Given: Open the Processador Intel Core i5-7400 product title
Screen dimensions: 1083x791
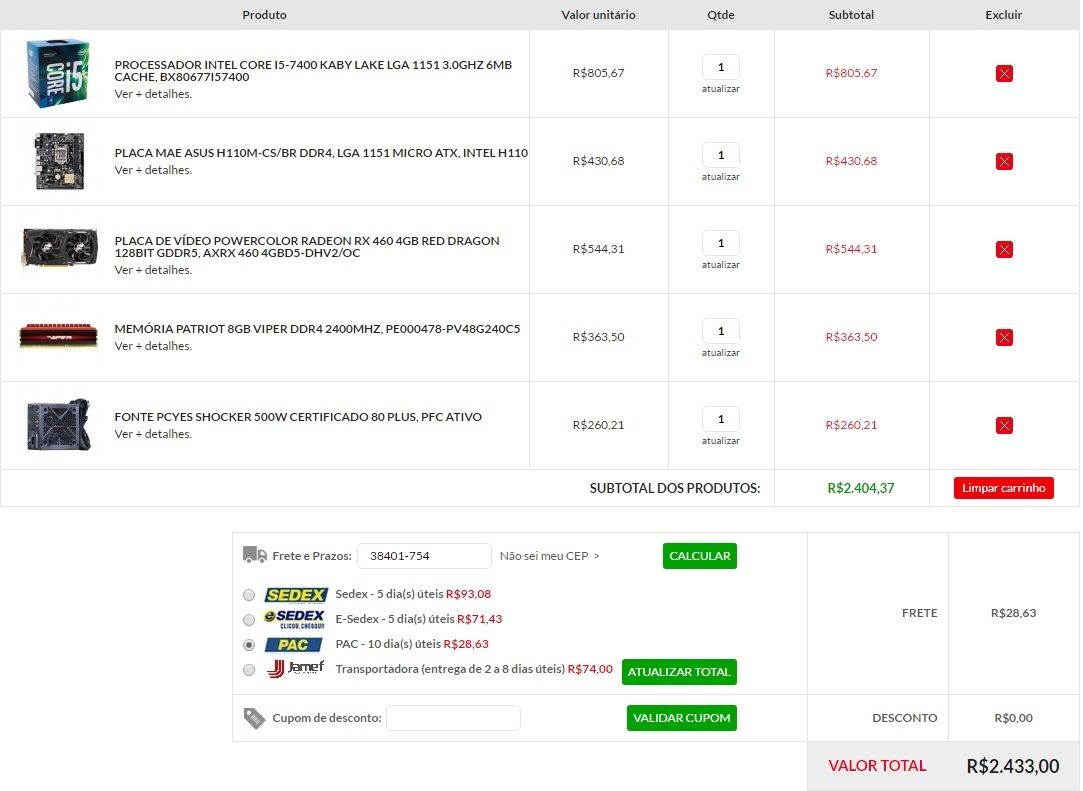Looking at the screenshot, I should 314,70.
